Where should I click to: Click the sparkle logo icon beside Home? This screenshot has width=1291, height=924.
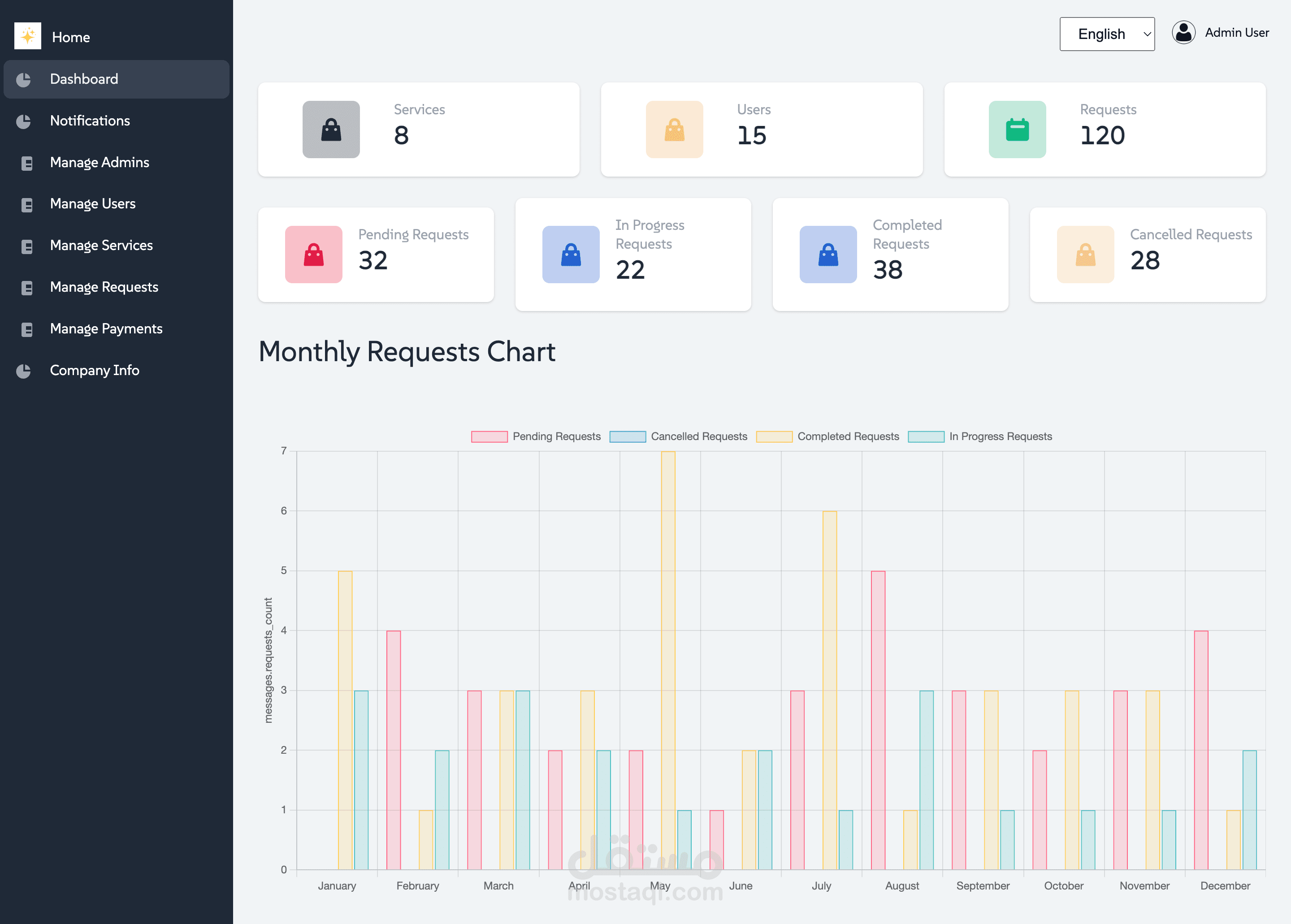click(x=27, y=36)
